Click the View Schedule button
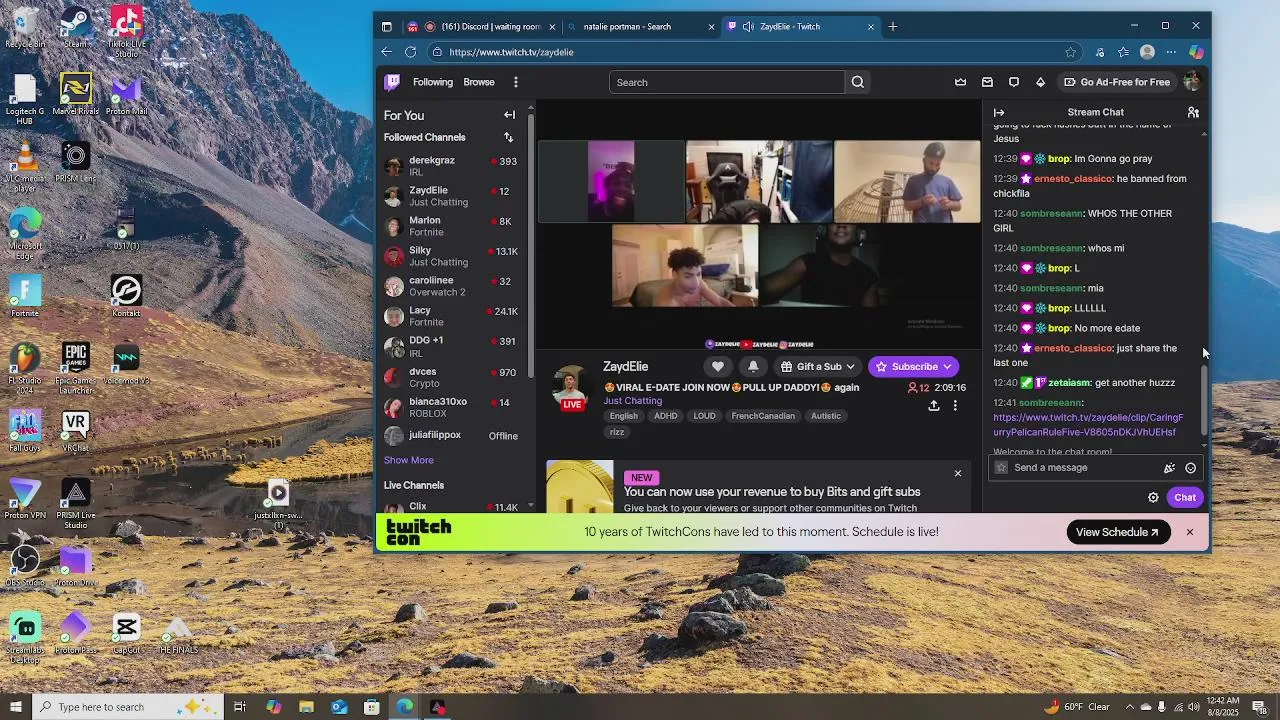This screenshot has height=720, width=1280. click(1118, 532)
